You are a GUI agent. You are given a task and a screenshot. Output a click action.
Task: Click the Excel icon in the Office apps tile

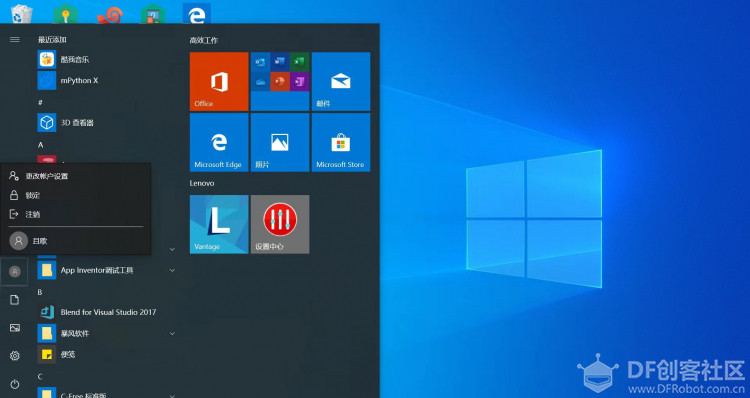(x=299, y=62)
